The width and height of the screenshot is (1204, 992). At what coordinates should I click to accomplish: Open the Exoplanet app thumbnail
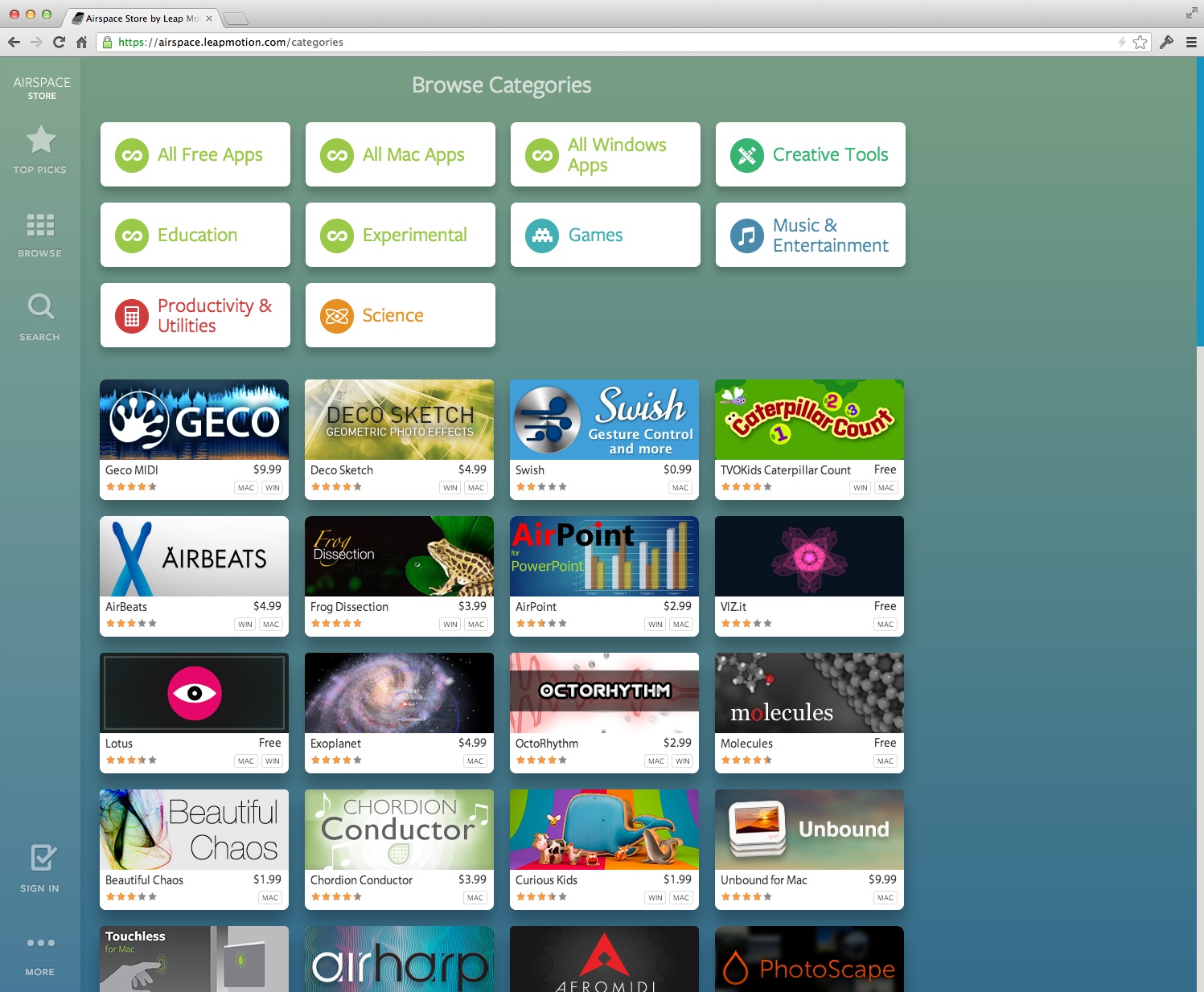pyautogui.click(x=399, y=693)
